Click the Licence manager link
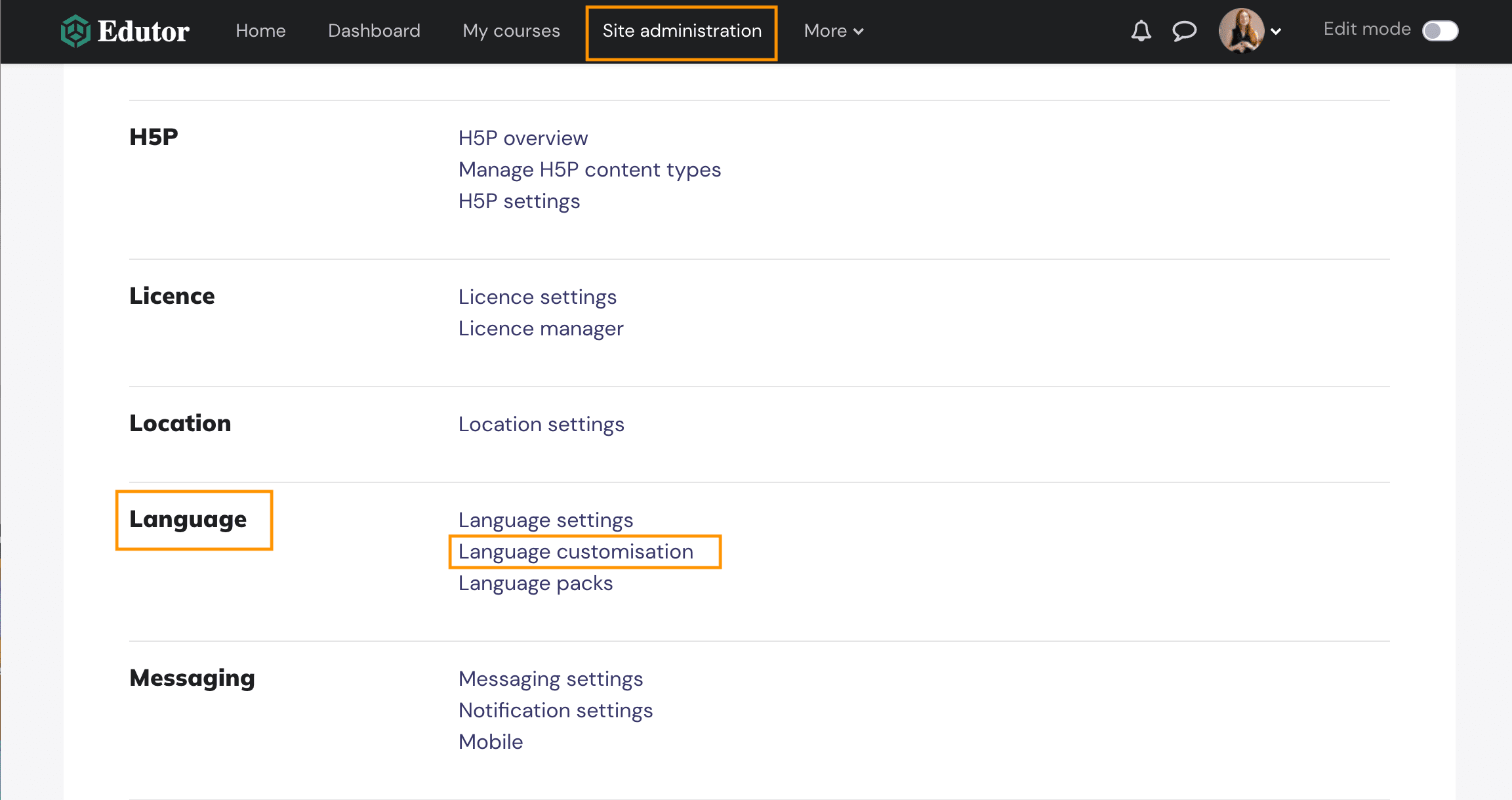1512x800 pixels. click(x=541, y=328)
